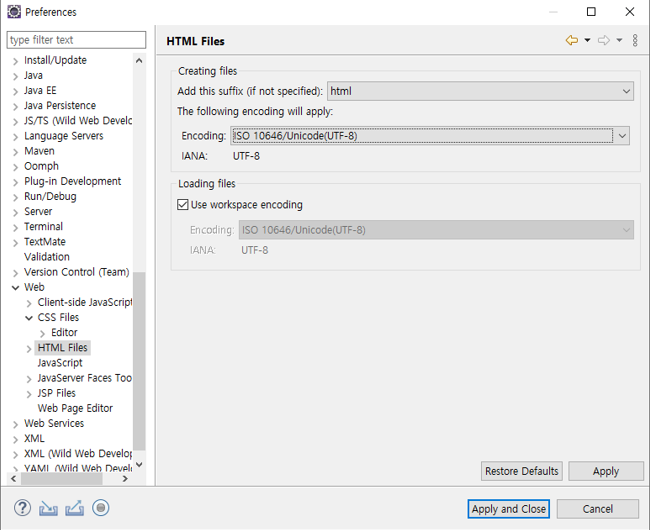
Task: Close the Preferences window
Action: (630, 12)
